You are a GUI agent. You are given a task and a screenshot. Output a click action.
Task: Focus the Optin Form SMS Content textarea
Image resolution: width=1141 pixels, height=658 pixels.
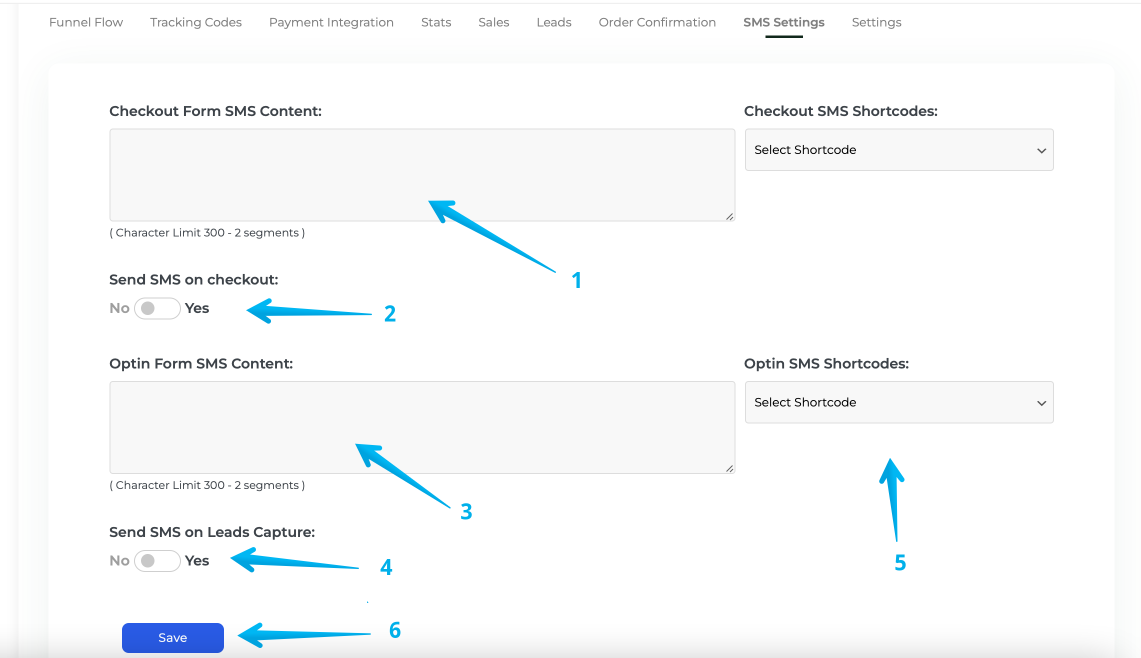420,427
